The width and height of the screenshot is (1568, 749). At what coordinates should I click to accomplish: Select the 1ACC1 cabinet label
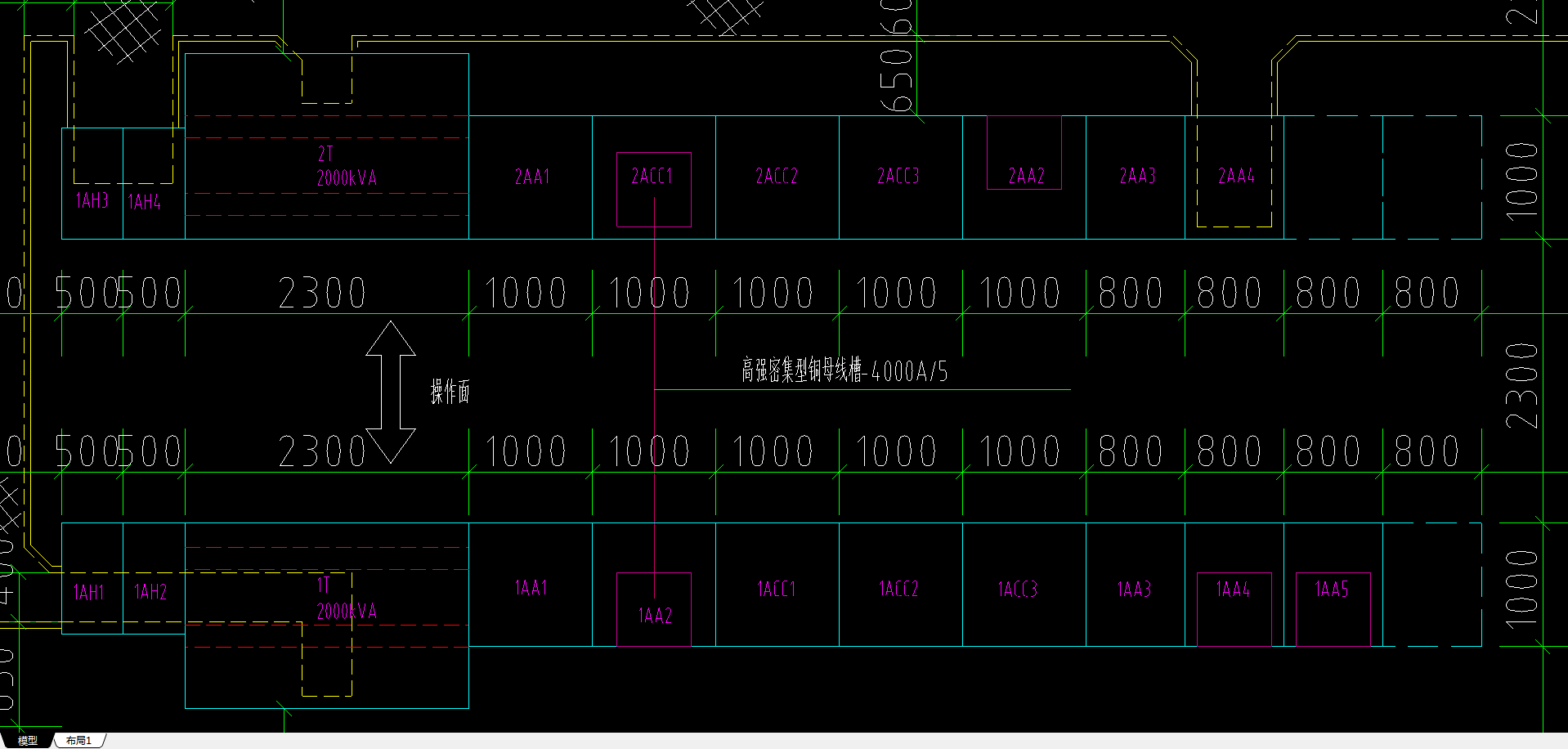click(777, 590)
